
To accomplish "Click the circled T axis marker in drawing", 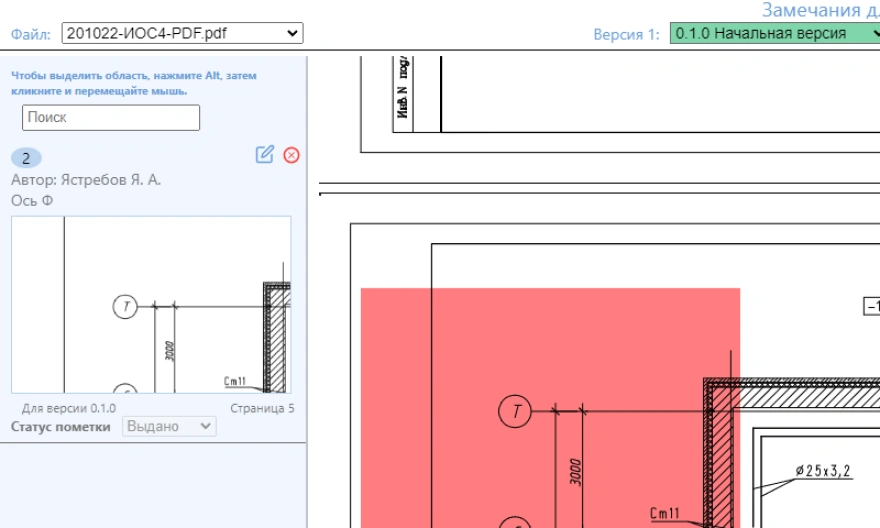I will click(x=515, y=411).
